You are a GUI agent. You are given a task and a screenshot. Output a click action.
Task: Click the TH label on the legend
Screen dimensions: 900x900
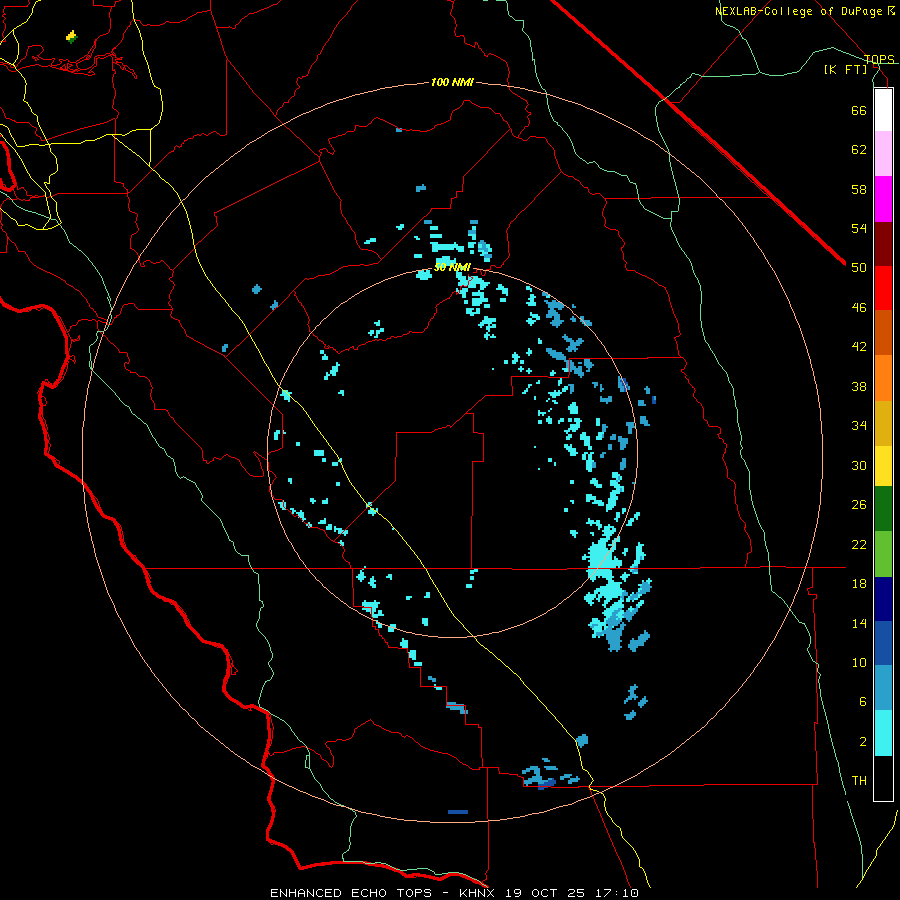click(859, 781)
